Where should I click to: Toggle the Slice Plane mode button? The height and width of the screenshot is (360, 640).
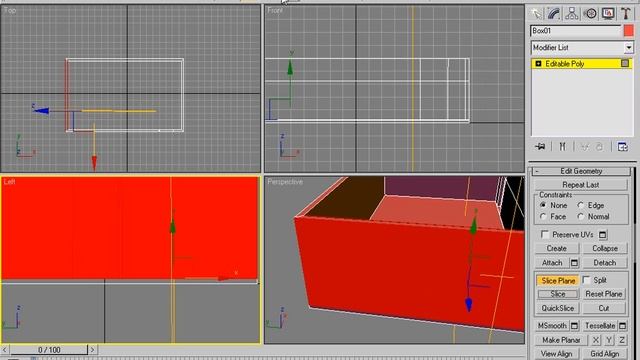558,281
